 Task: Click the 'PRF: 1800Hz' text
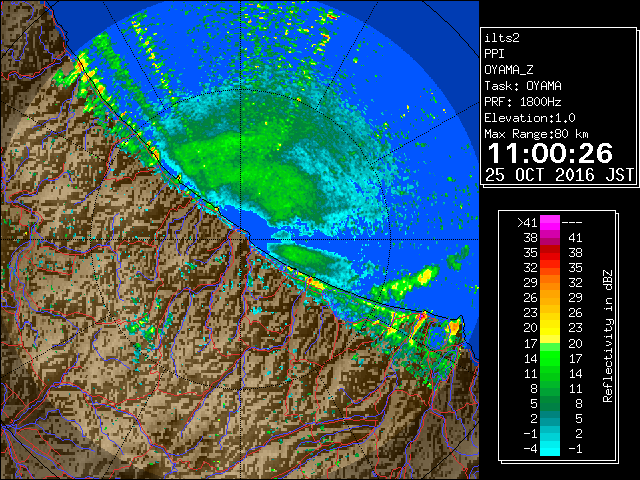coord(523,102)
